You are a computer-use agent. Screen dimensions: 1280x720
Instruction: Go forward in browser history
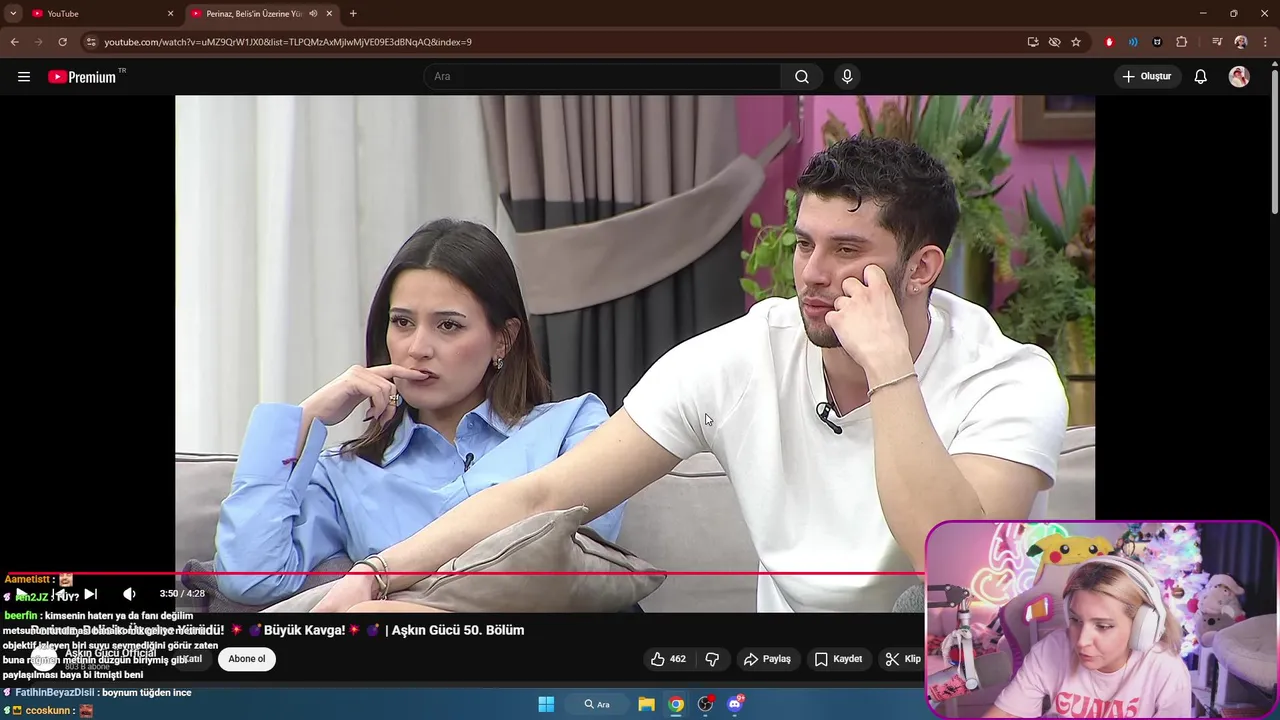coord(38,42)
